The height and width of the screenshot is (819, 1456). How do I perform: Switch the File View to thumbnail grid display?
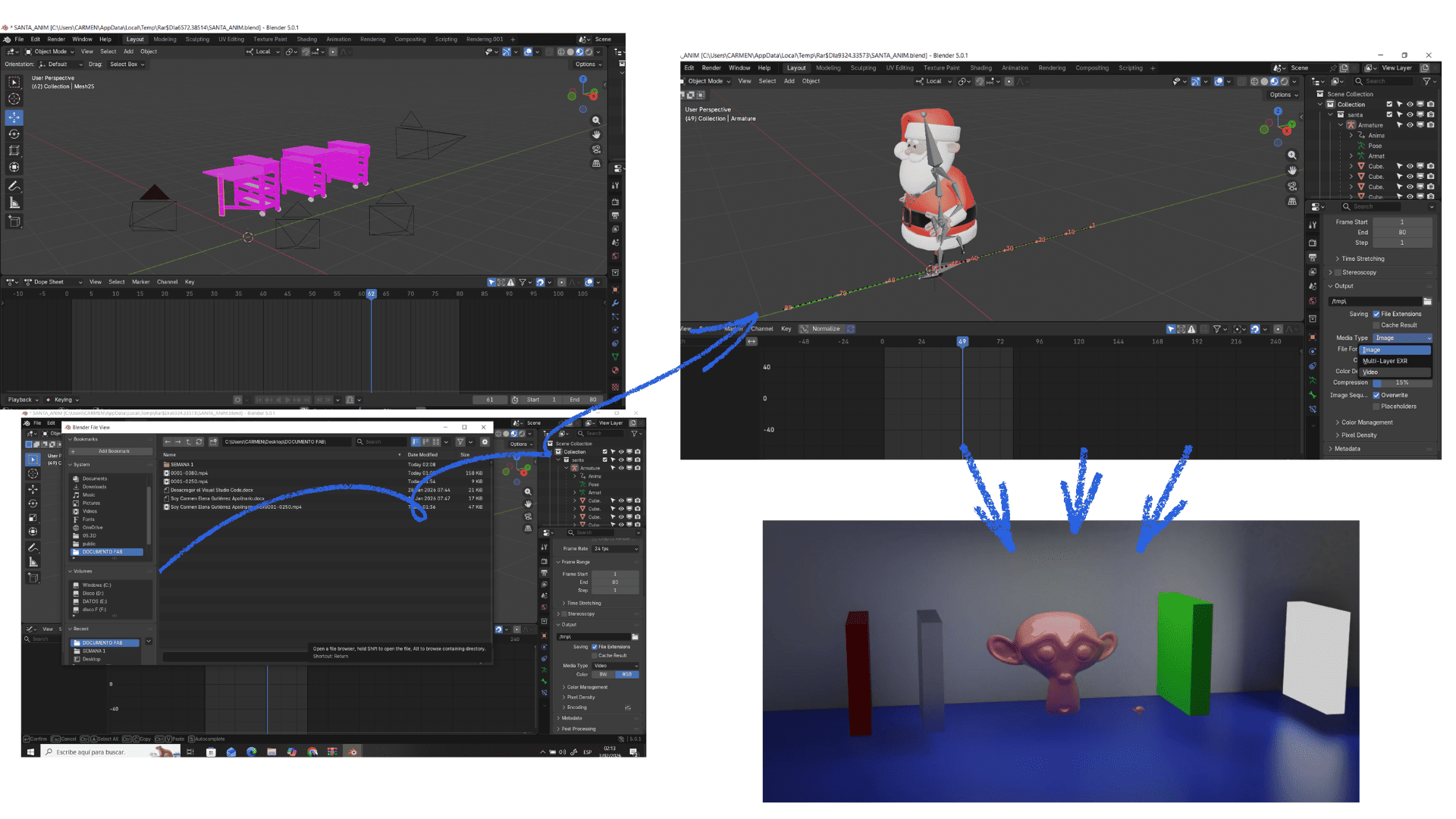pyautogui.click(x=436, y=441)
